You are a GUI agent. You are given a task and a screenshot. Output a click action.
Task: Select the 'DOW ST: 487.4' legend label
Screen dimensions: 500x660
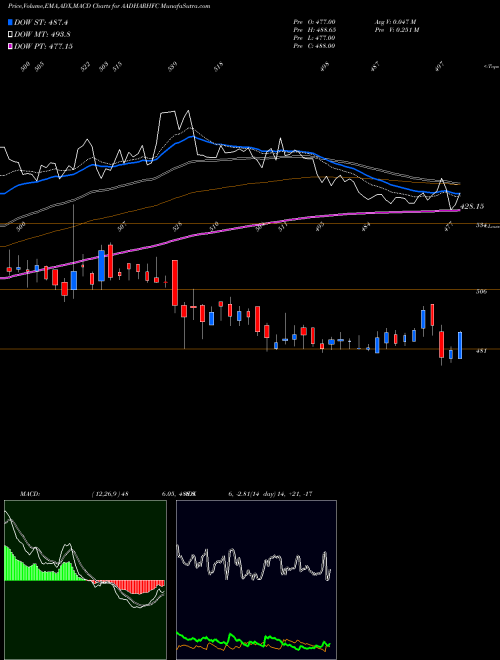pyautogui.click(x=41, y=22)
